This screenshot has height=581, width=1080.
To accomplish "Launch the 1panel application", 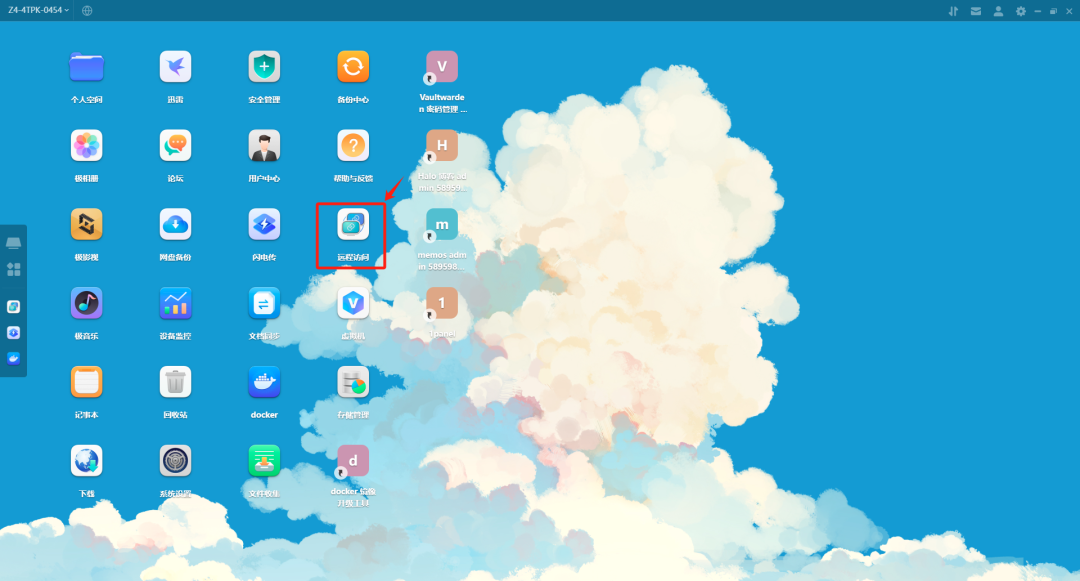I will pyautogui.click(x=442, y=302).
